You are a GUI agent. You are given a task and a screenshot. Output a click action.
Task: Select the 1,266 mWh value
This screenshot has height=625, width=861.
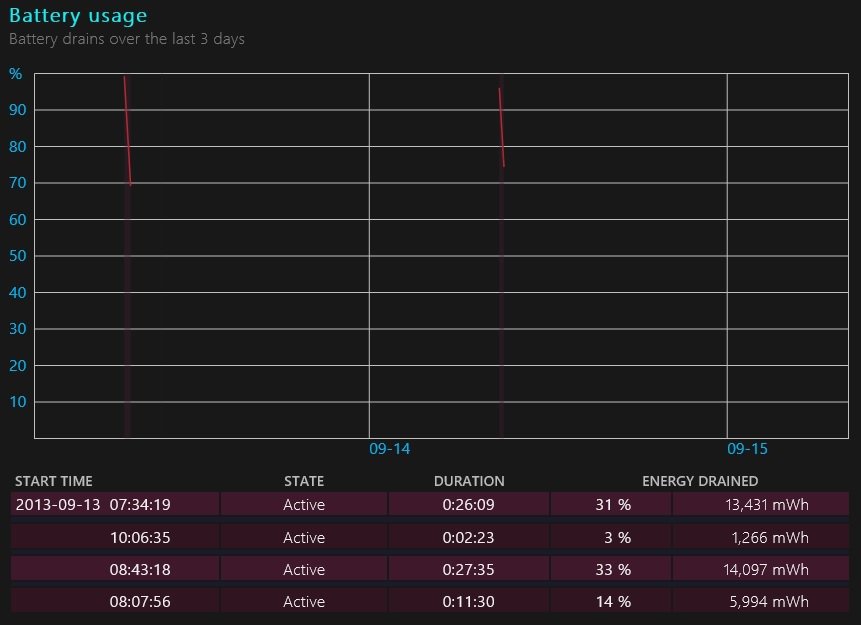[x=770, y=537]
